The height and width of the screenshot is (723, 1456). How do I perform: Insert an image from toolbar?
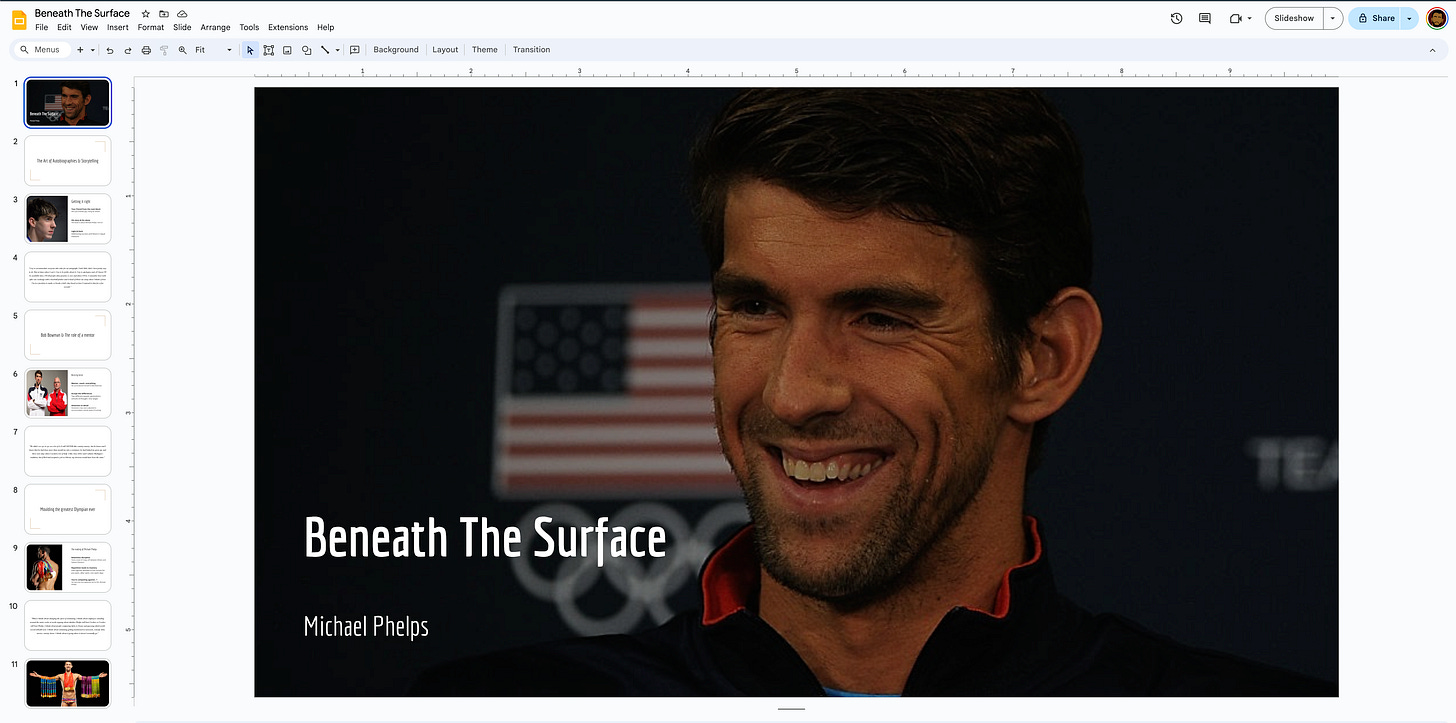coord(287,50)
